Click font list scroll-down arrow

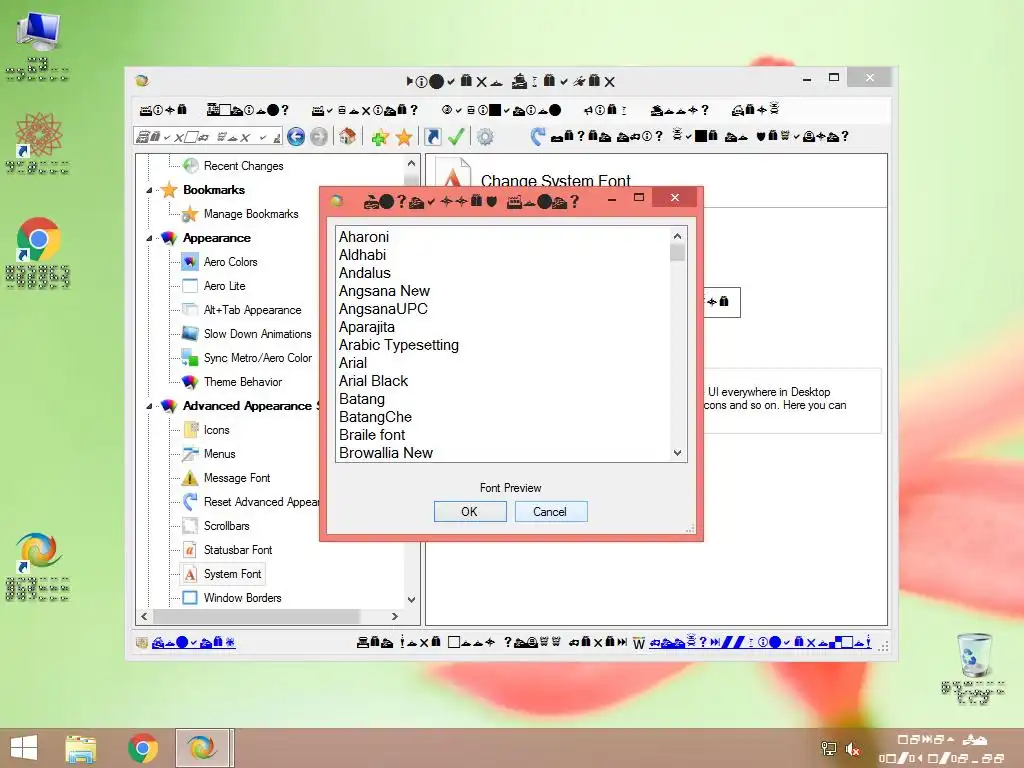pyautogui.click(x=677, y=453)
